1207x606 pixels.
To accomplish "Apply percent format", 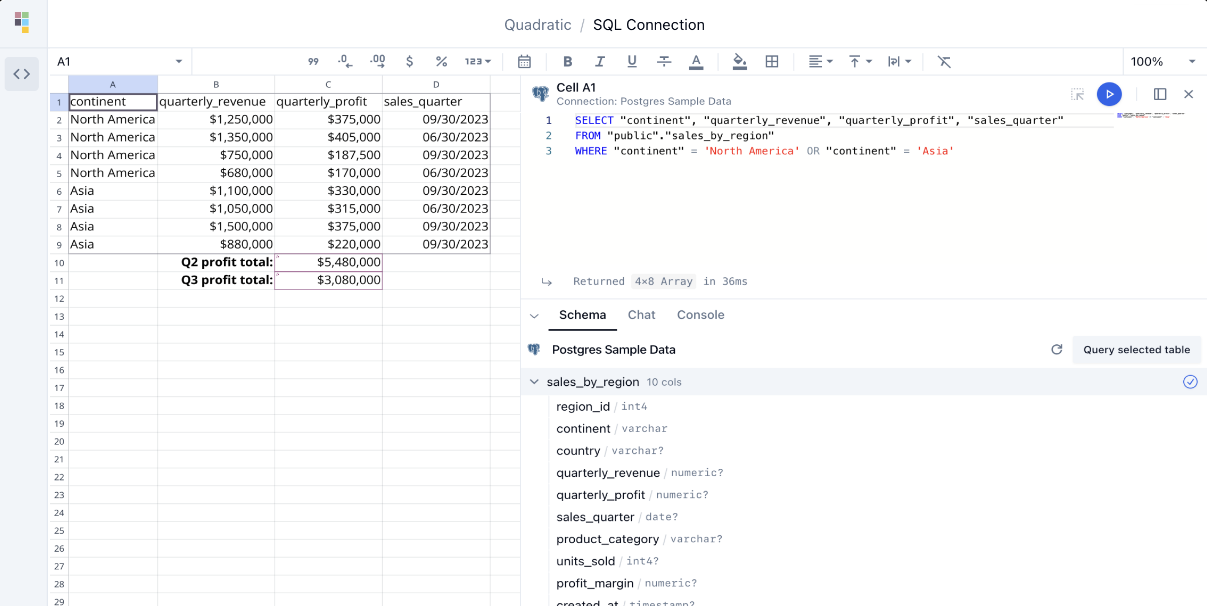I will pyautogui.click(x=441, y=61).
